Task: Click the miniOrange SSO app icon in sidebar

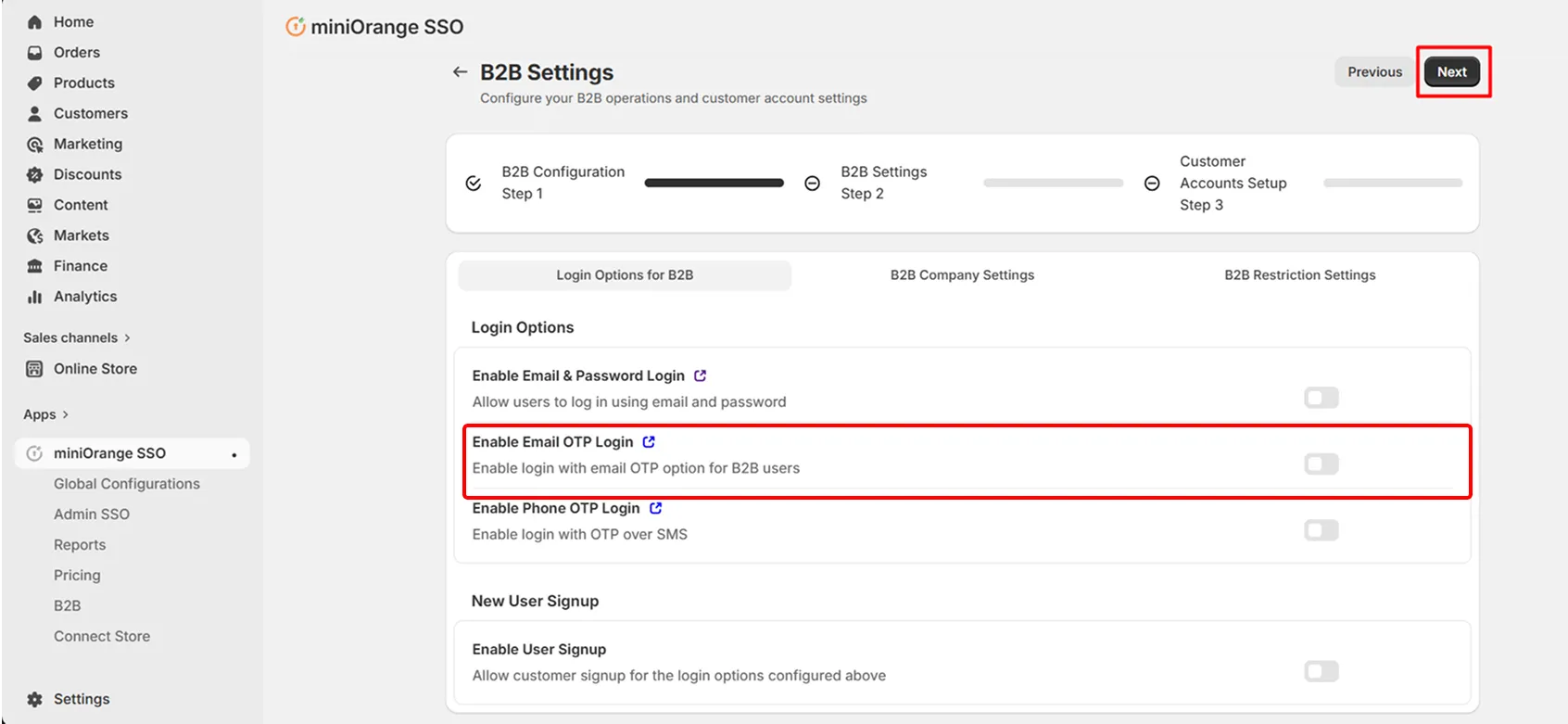Action: pos(34,453)
